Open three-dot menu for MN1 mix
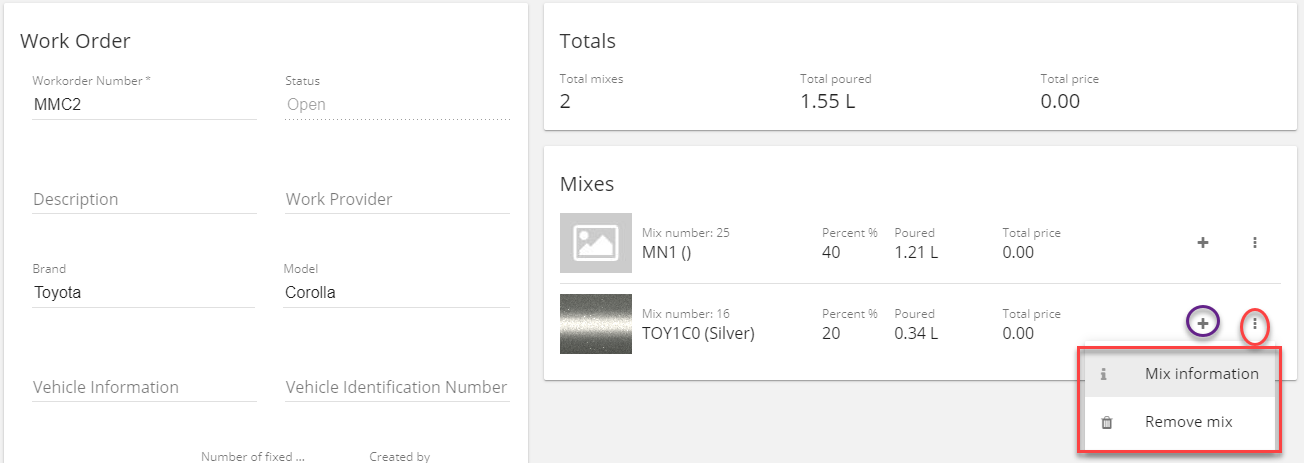This screenshot has height=463, width=1304. tap(1255, 242)
